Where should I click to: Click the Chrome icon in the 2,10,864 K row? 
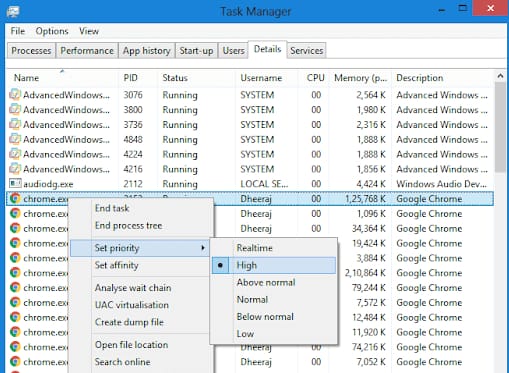[x=15, y=273]
